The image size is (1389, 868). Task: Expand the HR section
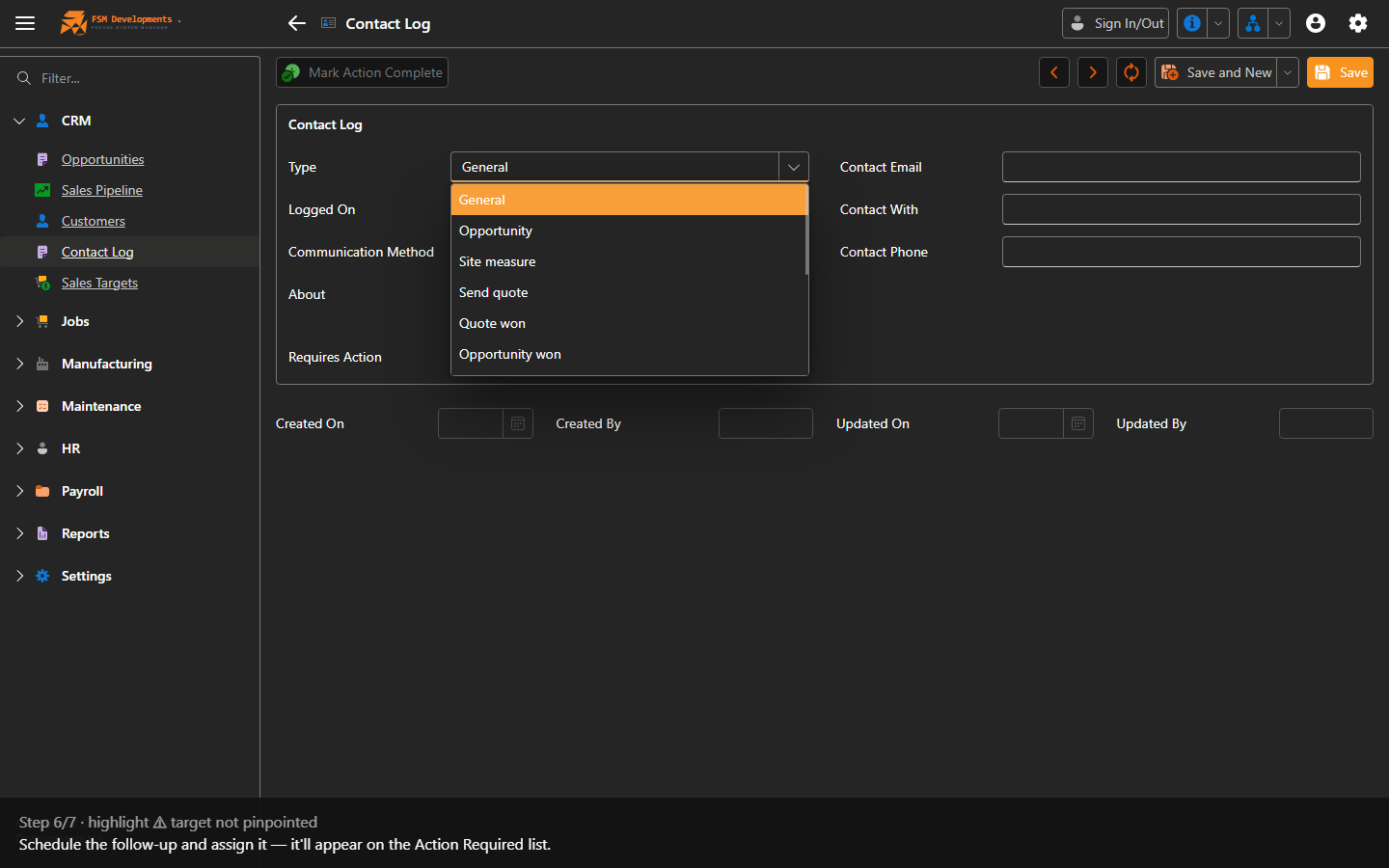click(x=19, y=448)
